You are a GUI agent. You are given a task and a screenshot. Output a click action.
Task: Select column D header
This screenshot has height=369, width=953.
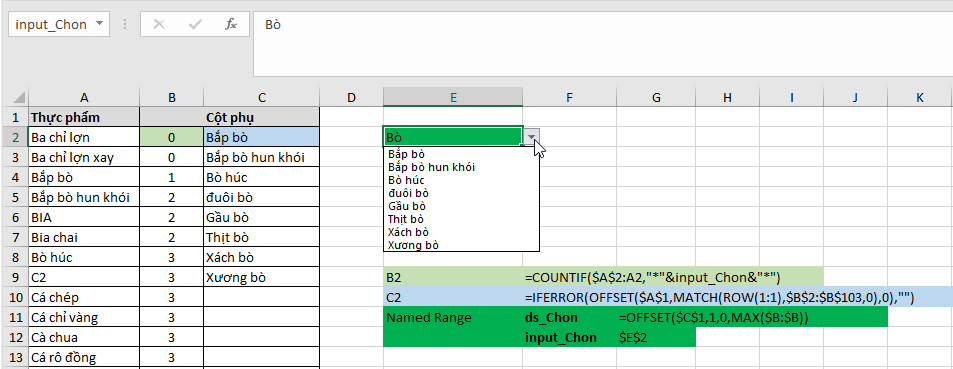tap(351, 97)
